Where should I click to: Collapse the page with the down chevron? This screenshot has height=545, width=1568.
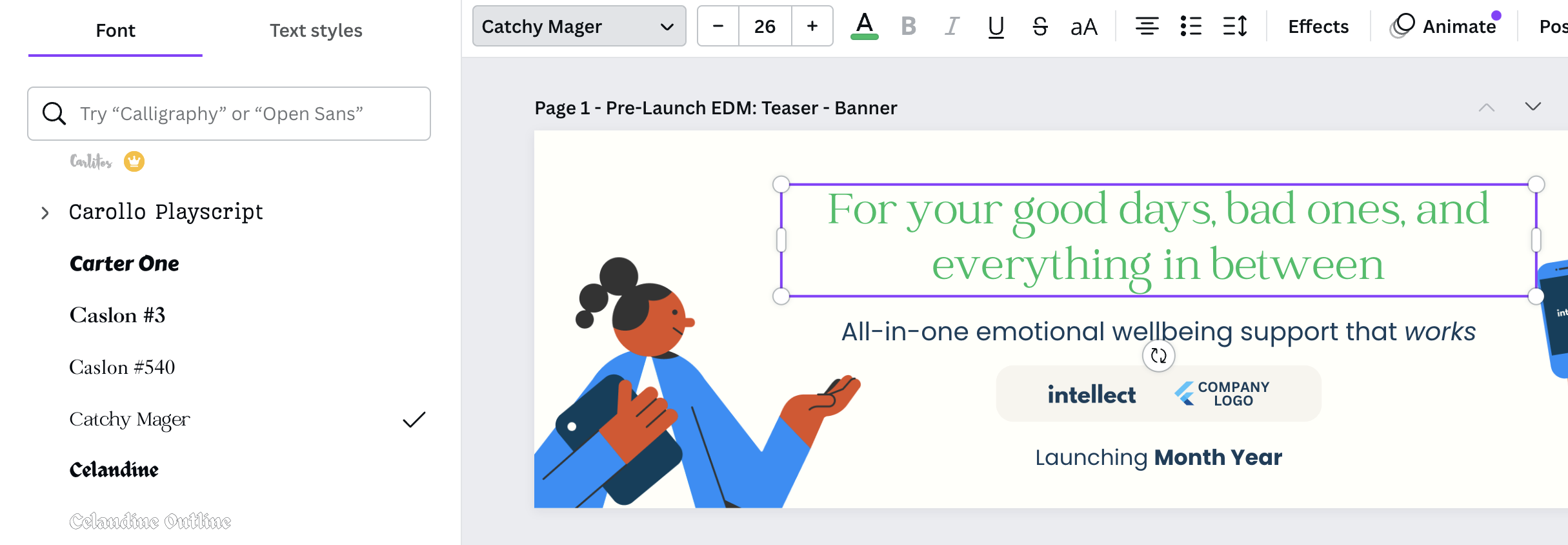(x=1533, y=107)
